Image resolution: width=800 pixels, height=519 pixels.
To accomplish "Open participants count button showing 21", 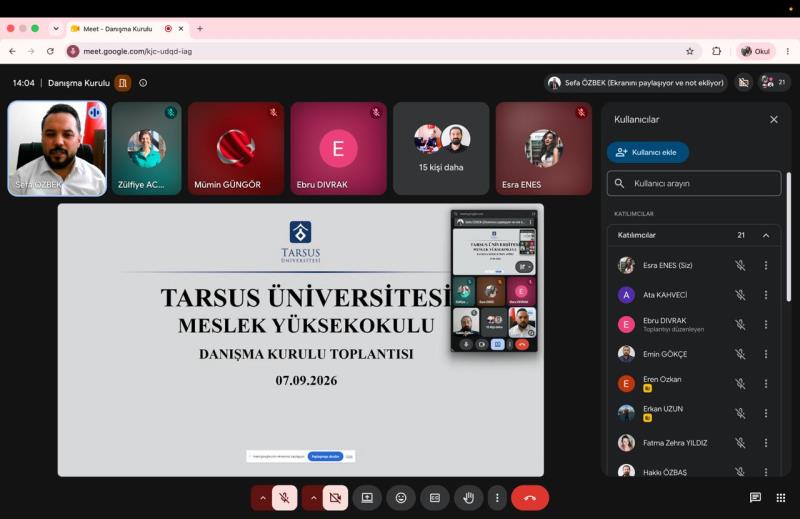I will (x=773, y=83).
